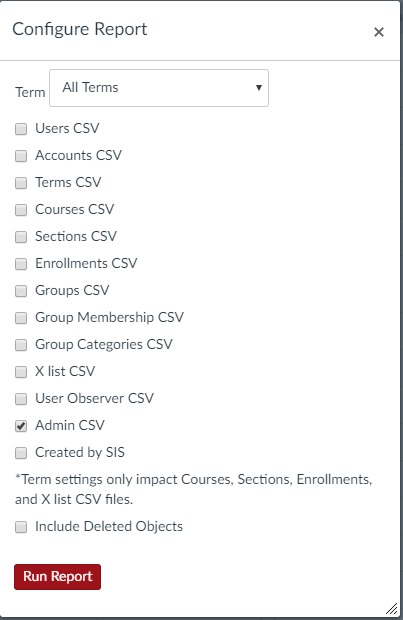Check Group Membership CSV
The height and width of the screenshot is (620, 403).
21,318
